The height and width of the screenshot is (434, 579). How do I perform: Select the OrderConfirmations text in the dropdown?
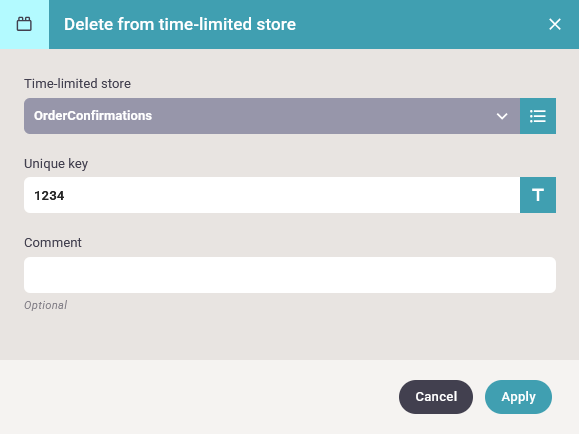(x=93, y=116)
